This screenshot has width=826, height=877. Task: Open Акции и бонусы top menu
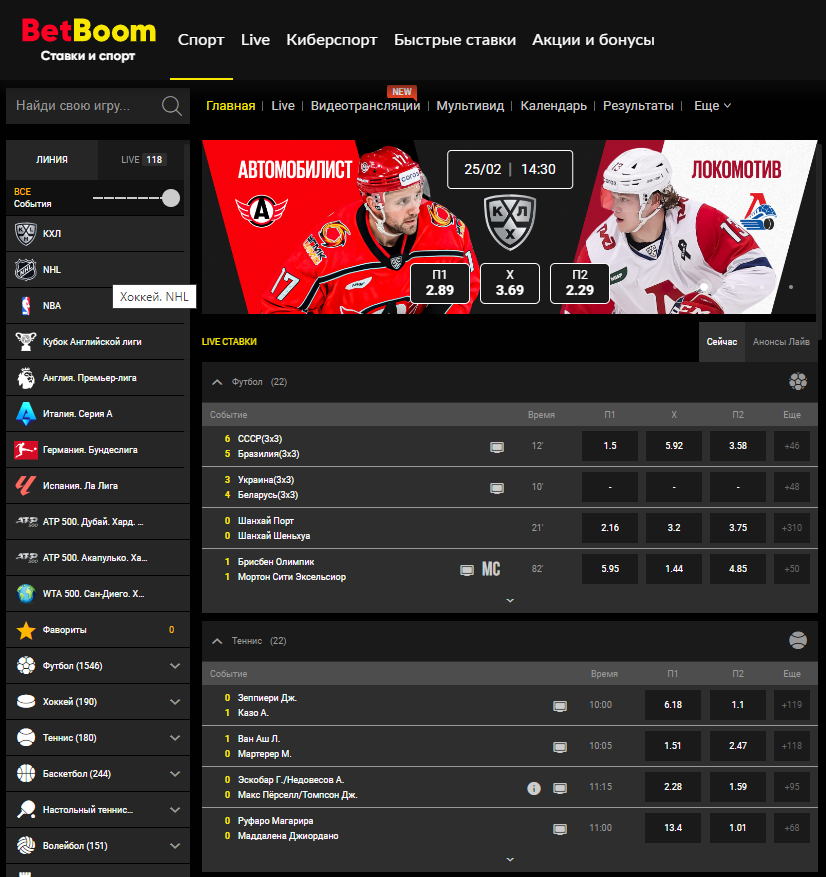click(593, 40)
